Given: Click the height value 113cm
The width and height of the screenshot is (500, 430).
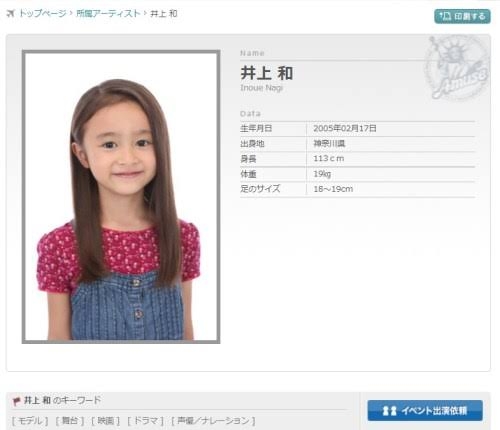Looking at the screenshot, I should [329, 159].
